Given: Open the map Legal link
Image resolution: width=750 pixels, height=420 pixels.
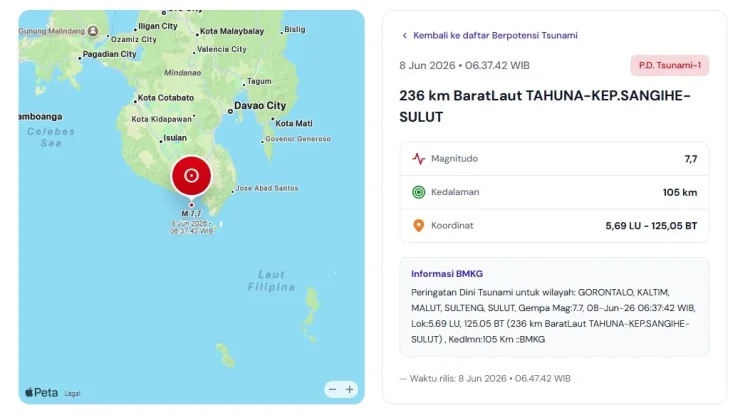Looking at the screenshot, I should (x=72, y=394).
